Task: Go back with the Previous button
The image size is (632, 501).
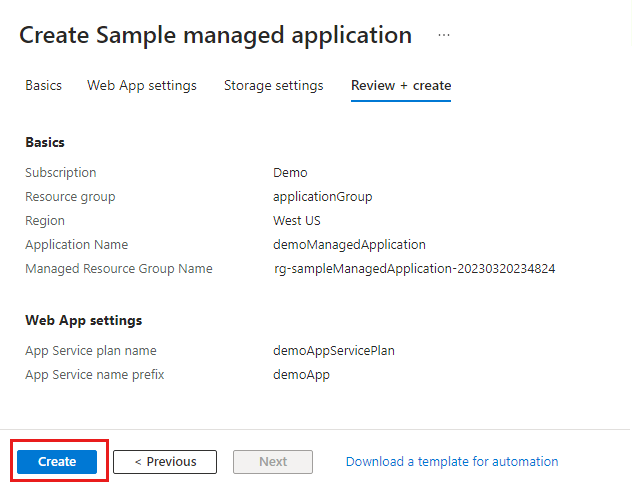Action: coord(165,462)
